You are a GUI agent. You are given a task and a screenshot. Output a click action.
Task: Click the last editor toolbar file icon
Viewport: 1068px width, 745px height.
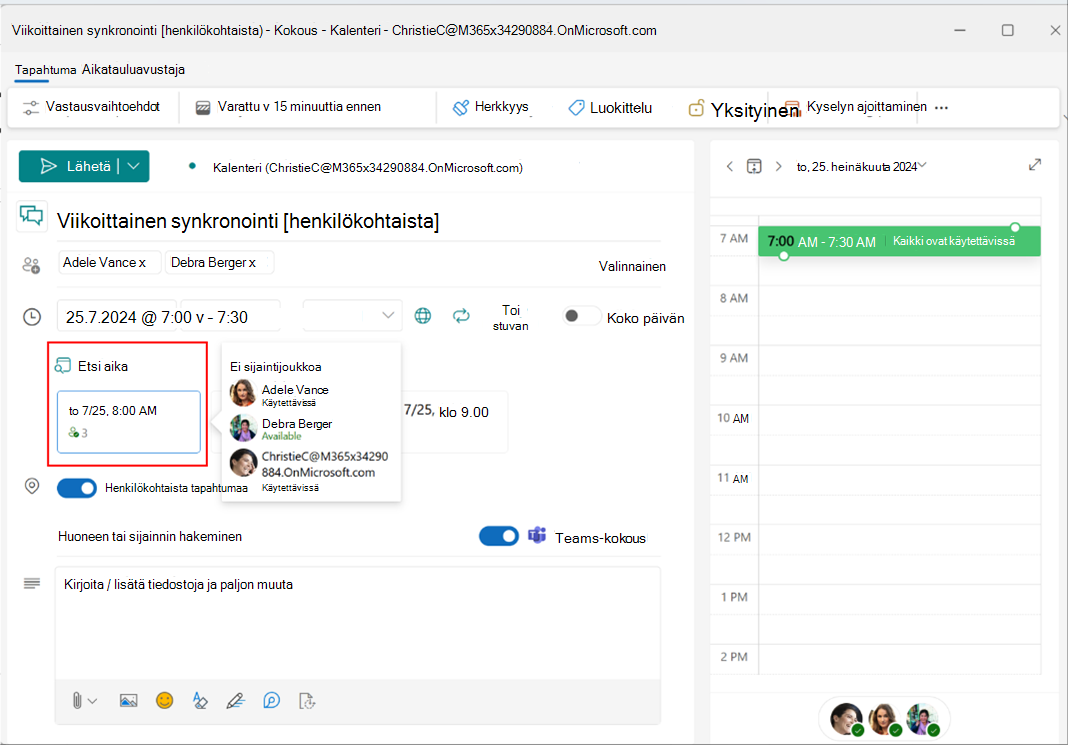coord(307,701)
